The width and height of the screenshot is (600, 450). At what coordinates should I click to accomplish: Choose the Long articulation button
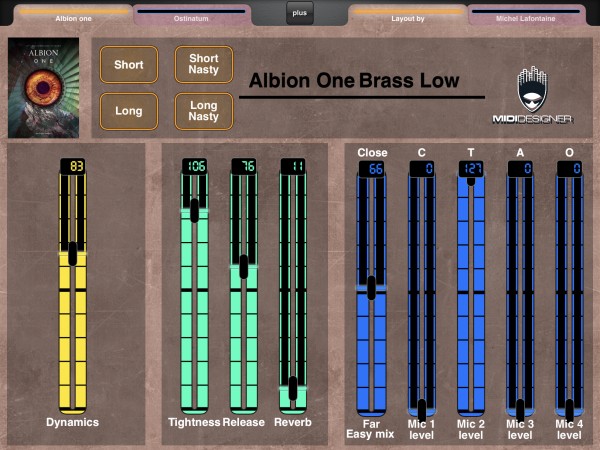coord(129,111)
